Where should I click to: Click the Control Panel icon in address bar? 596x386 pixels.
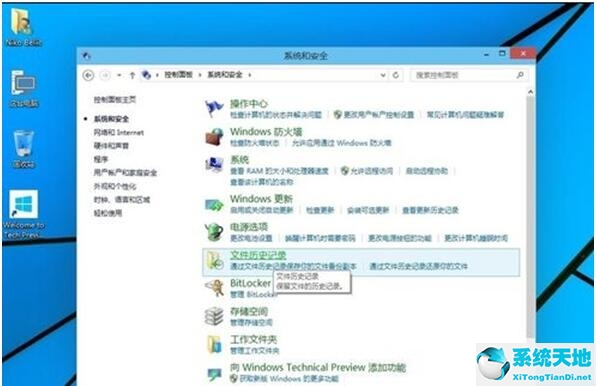click(146, 75)
